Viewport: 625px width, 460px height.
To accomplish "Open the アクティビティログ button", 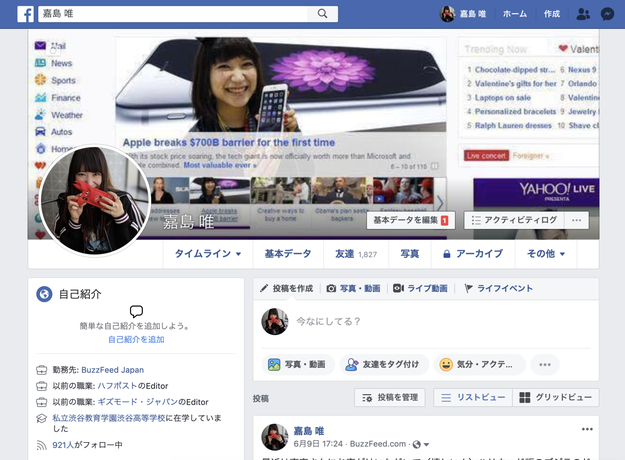I will 514,220.
